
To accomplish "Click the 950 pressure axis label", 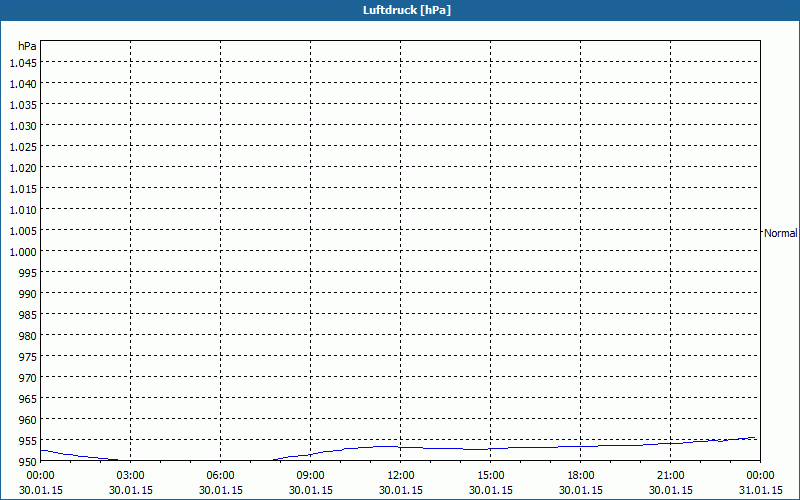I will click(x=29, y=462).
